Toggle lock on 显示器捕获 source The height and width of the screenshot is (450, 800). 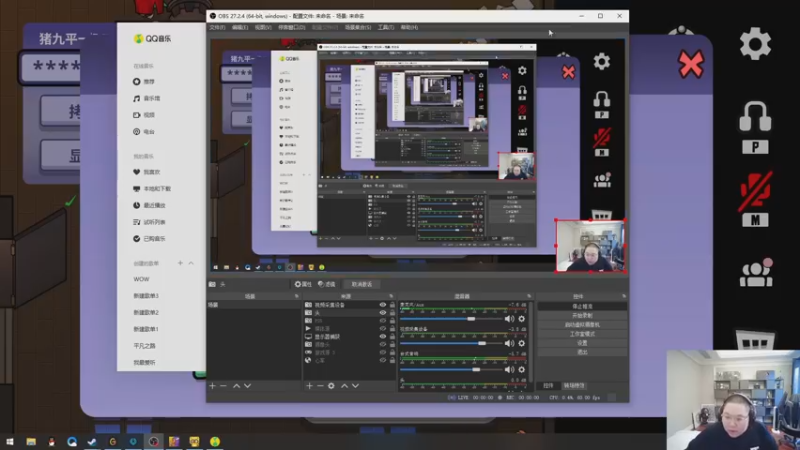[x=392, y=337]
